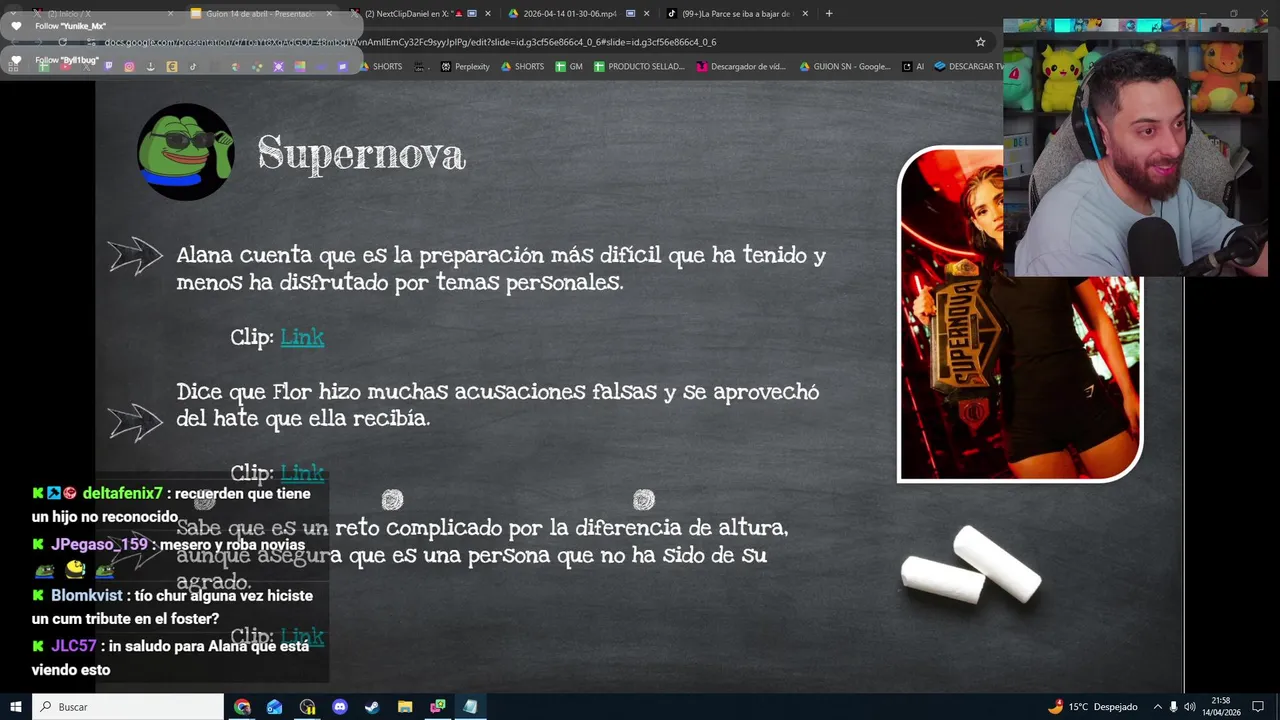Open the AI bookmark
Image resolution: width=1280 pixels, height=720 pixels.
click(913, 66)
